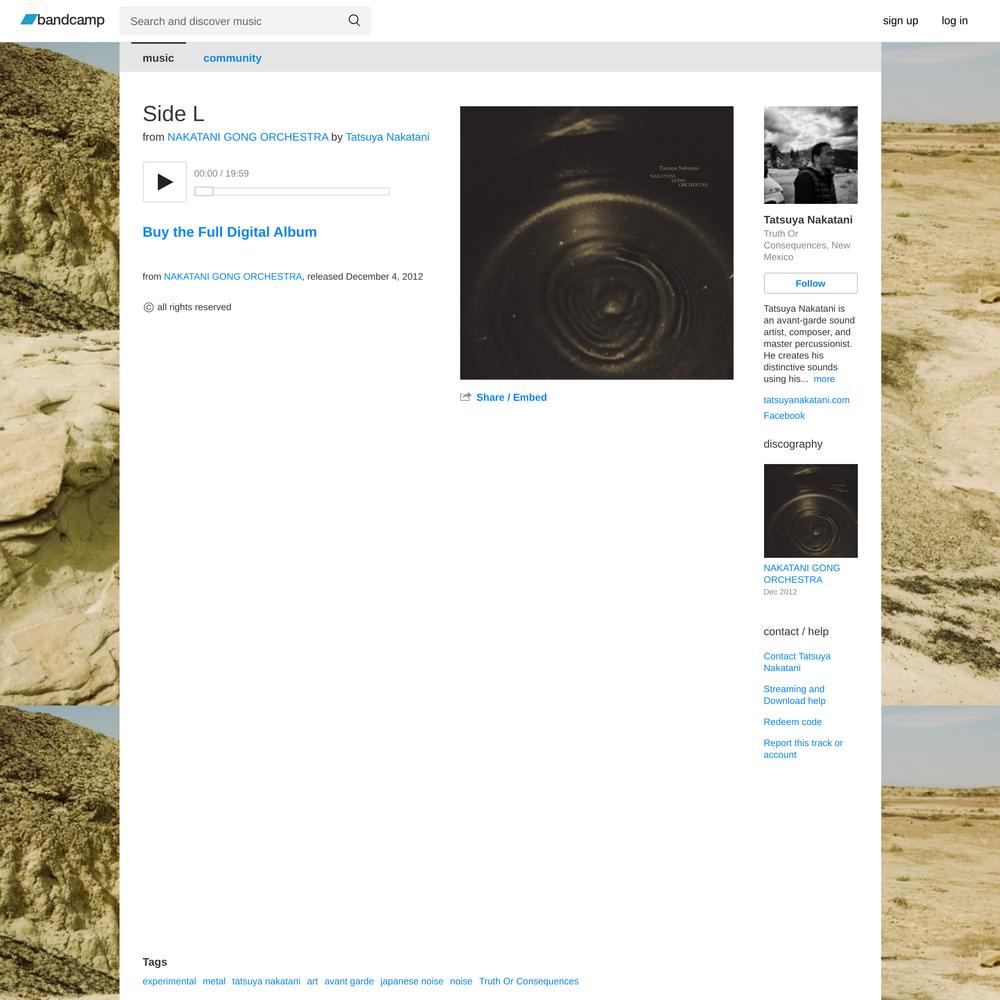Click the all rights reserved copyright icon
1000x1000 pixels.
(x=149, y=307)
